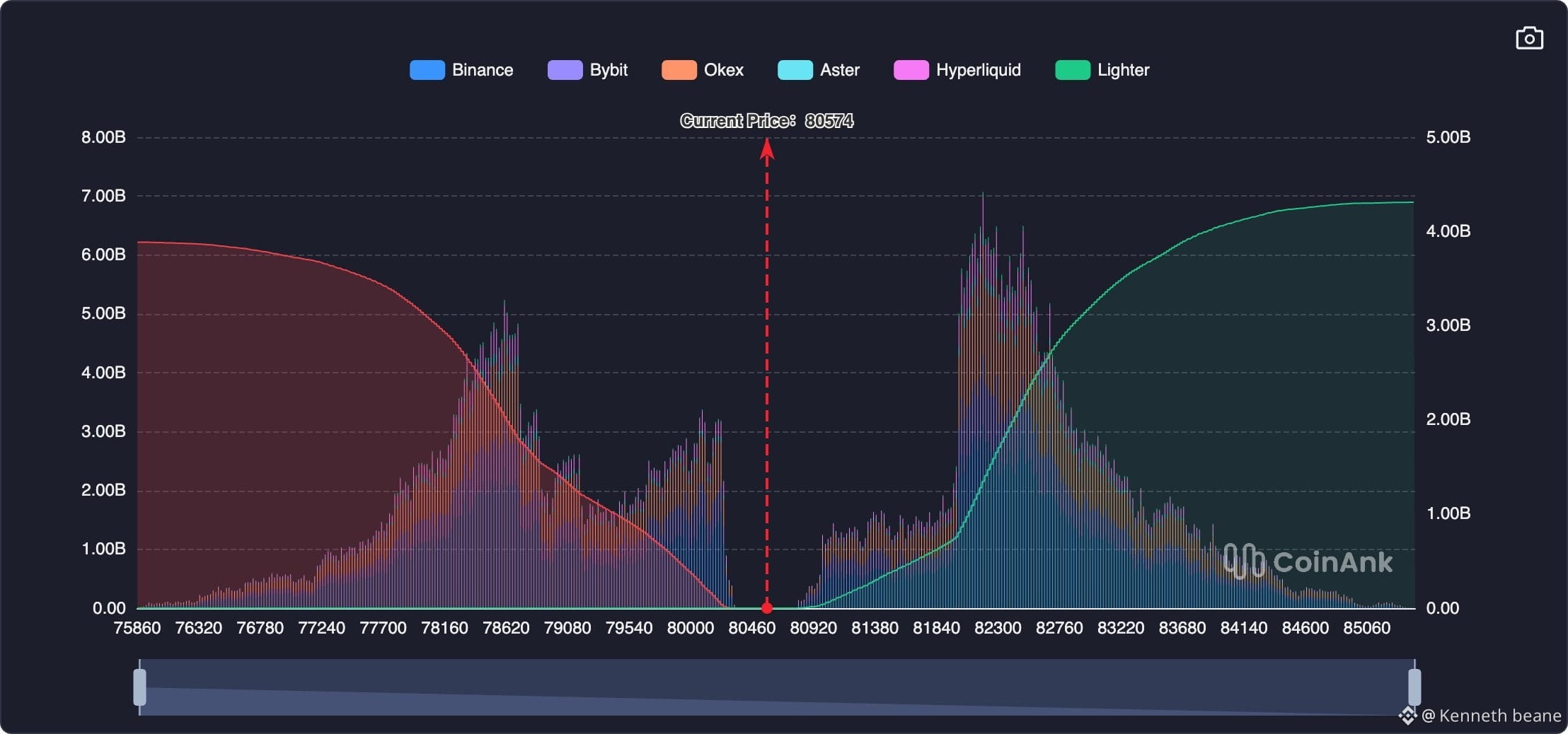Click the 79080 x-axis label

[x=567, y=628]
